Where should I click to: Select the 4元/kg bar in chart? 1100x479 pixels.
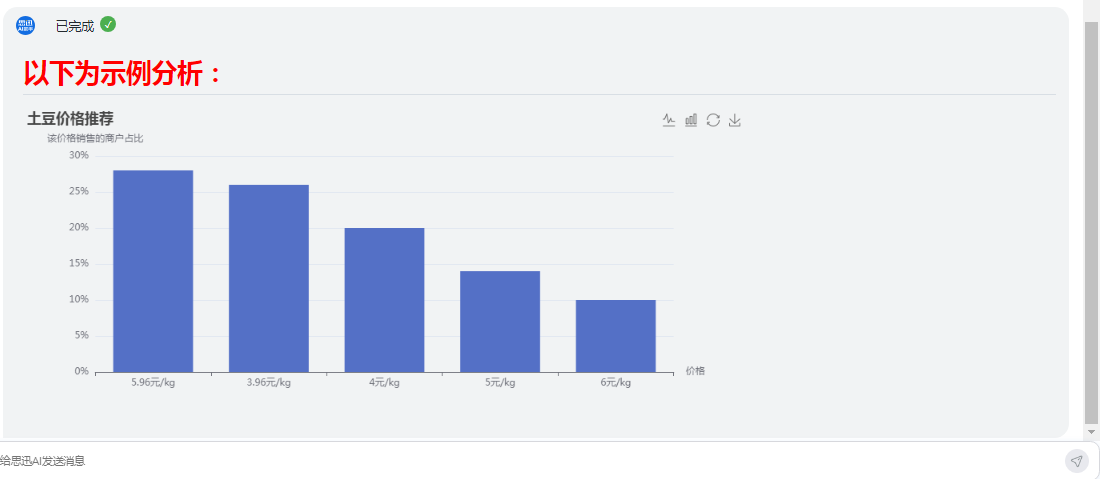[384, 300]
